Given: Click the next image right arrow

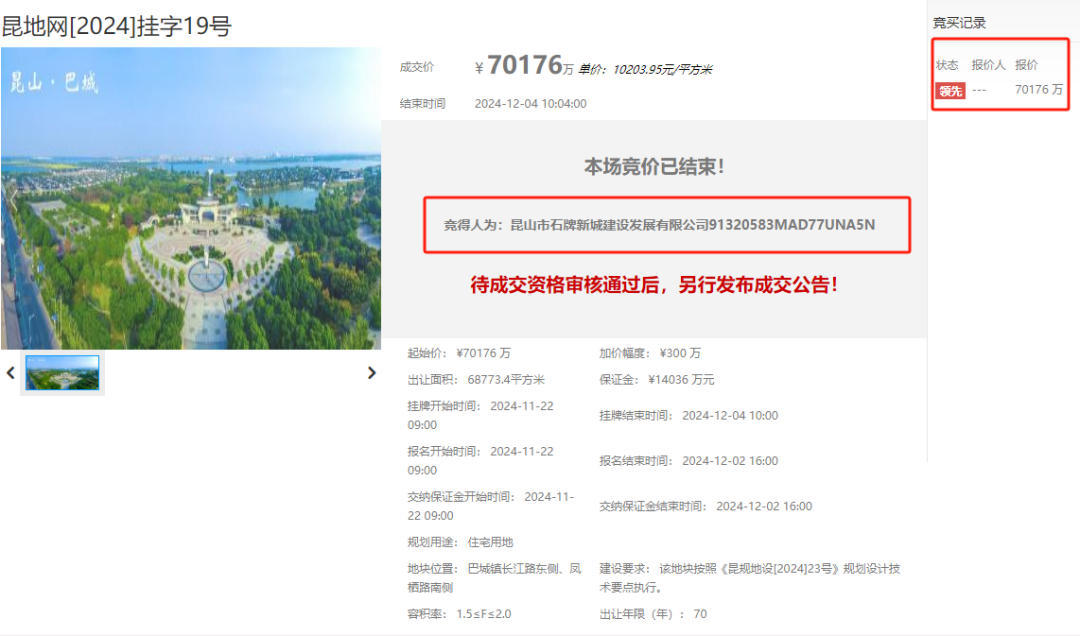Looking at the screenshot, I should pyautogui.click(x=371, y=373).
